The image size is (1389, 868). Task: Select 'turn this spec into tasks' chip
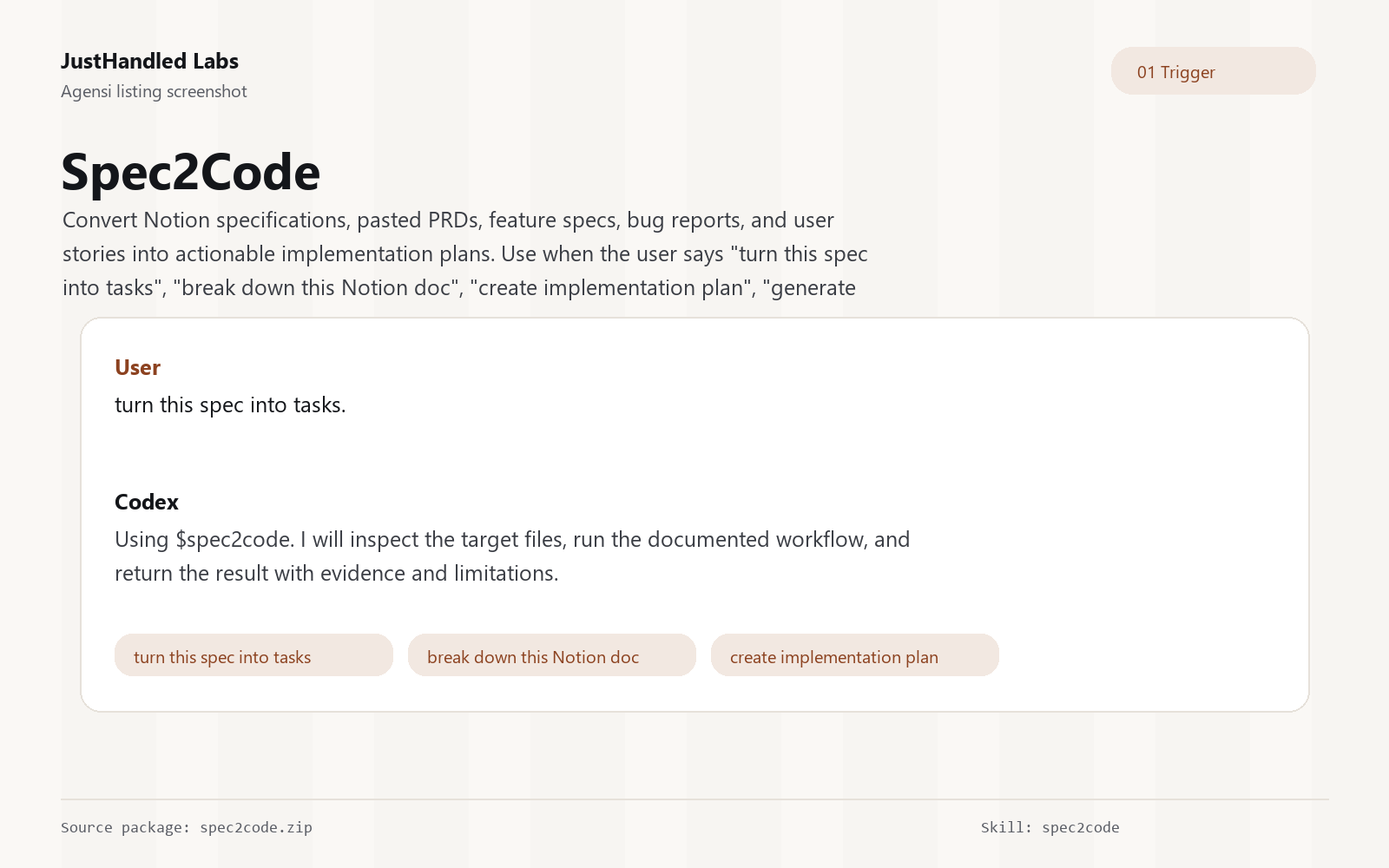point(253,655)
